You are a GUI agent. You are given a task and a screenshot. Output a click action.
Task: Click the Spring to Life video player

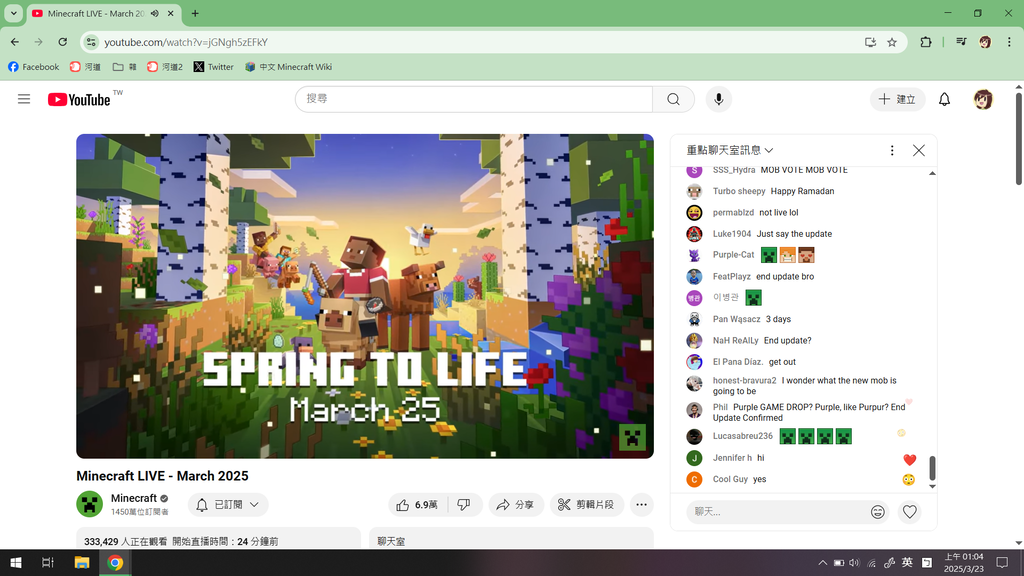[365, 296]
